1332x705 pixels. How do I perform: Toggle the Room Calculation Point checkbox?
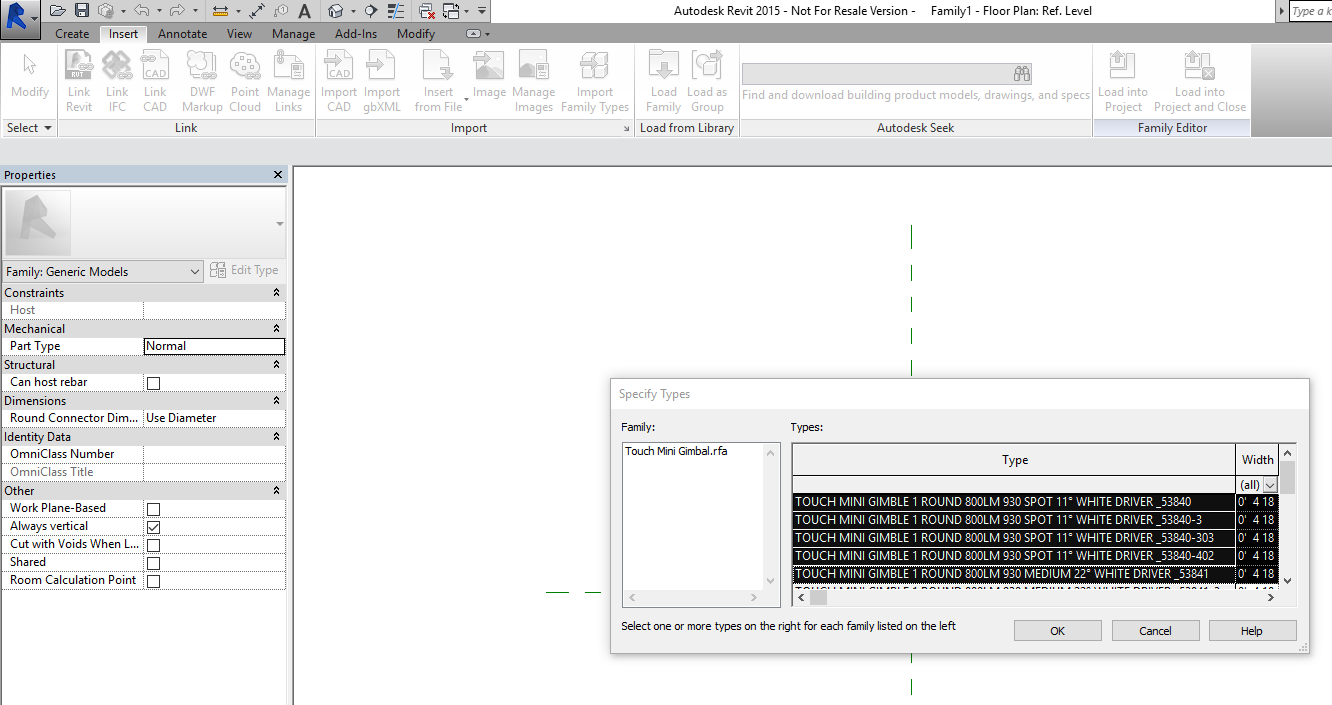pyautogui.click(x=153, y=581)
